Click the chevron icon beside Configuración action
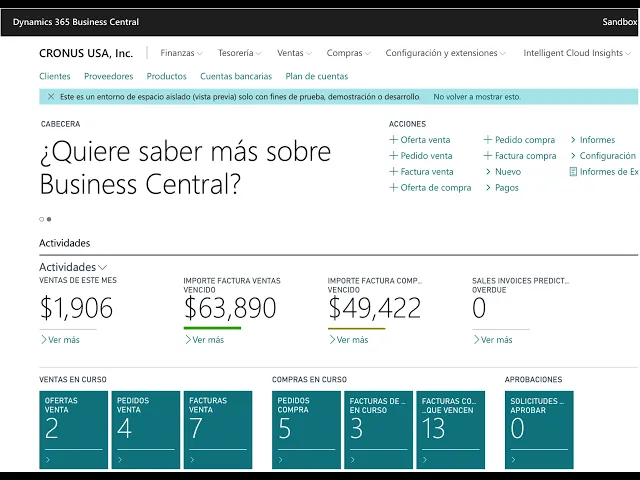This screenshot has height=480, width=640. pyautogui.click(x=573, y=156)
